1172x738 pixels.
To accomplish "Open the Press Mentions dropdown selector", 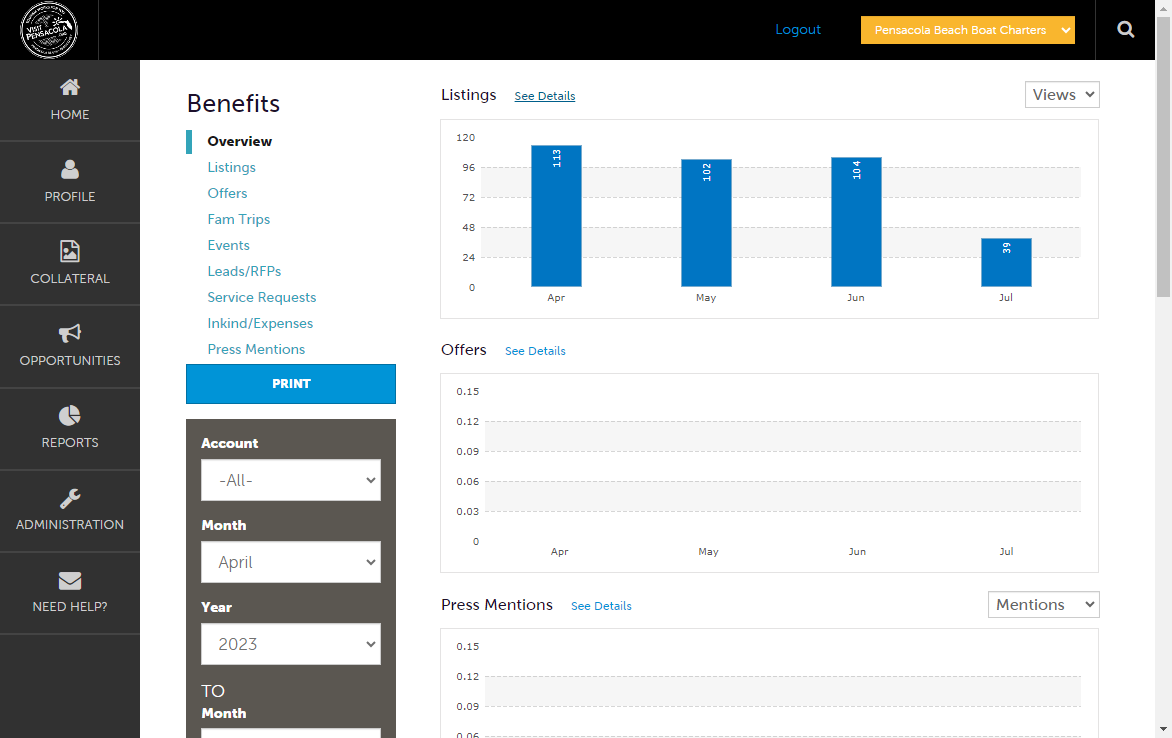I will pyautogui.click(x=1043, y=605).
